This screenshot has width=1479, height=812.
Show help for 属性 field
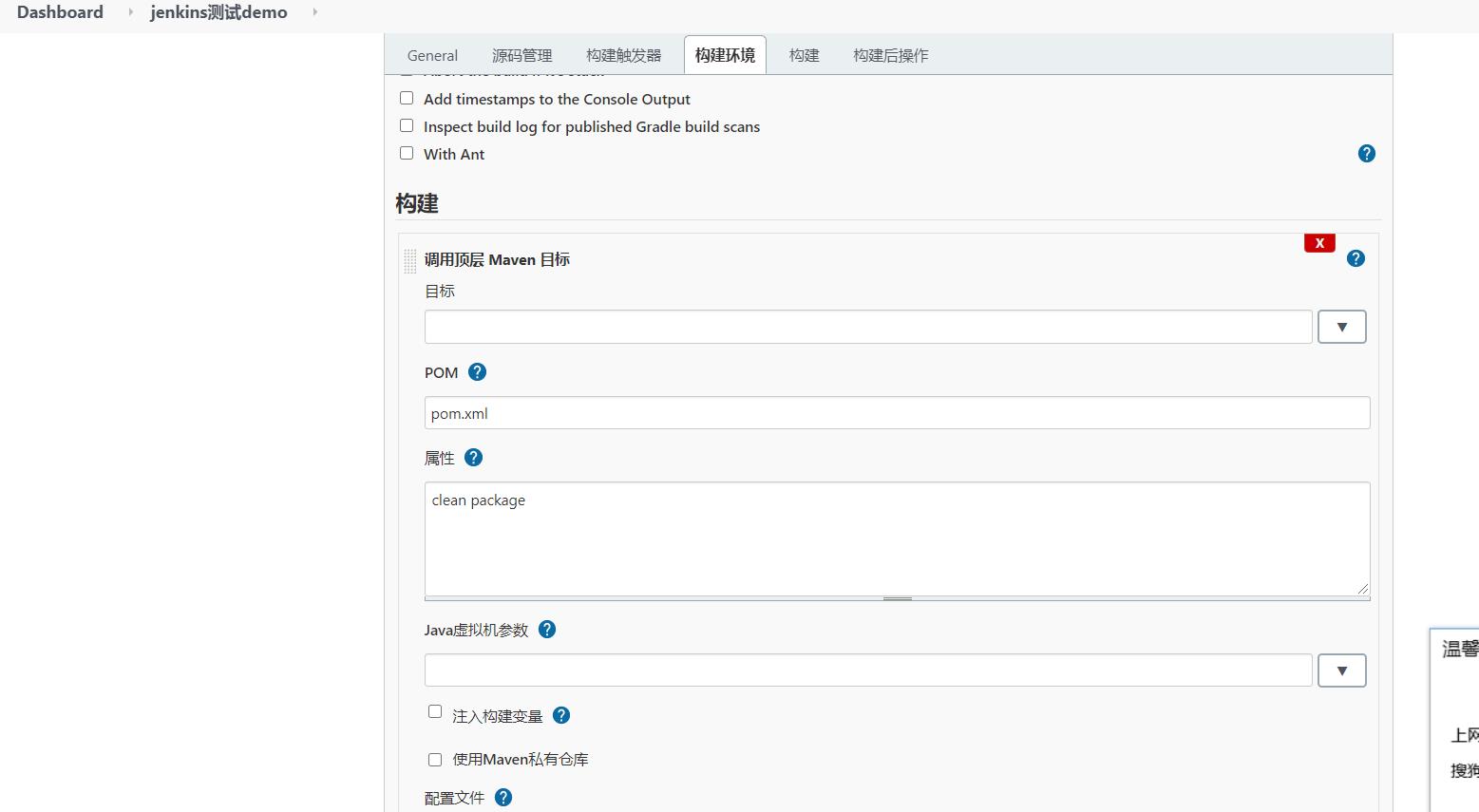[473, 458]
